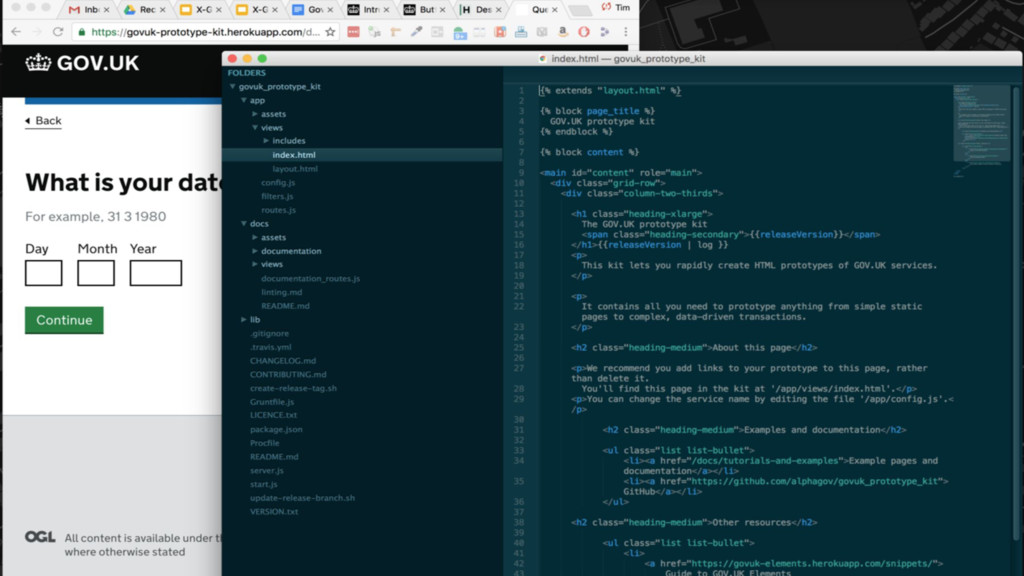Image resolution: width=1024 pixels, height=576 pixels.
Task: Close the Gmail Inbox tab
Action: tap(106, 10)
